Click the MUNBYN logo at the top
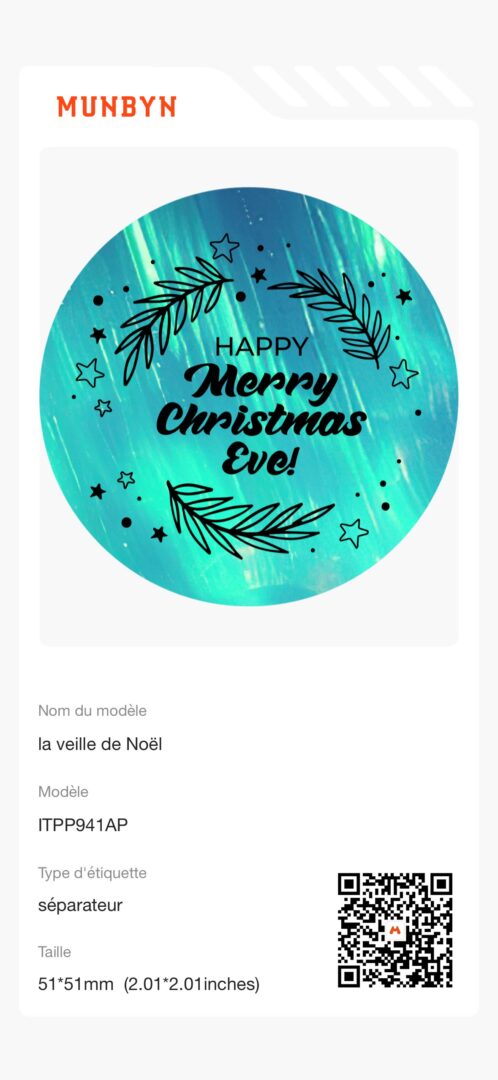The width and height of the screenshot is (498, 1080). click(x=116, y=106)
